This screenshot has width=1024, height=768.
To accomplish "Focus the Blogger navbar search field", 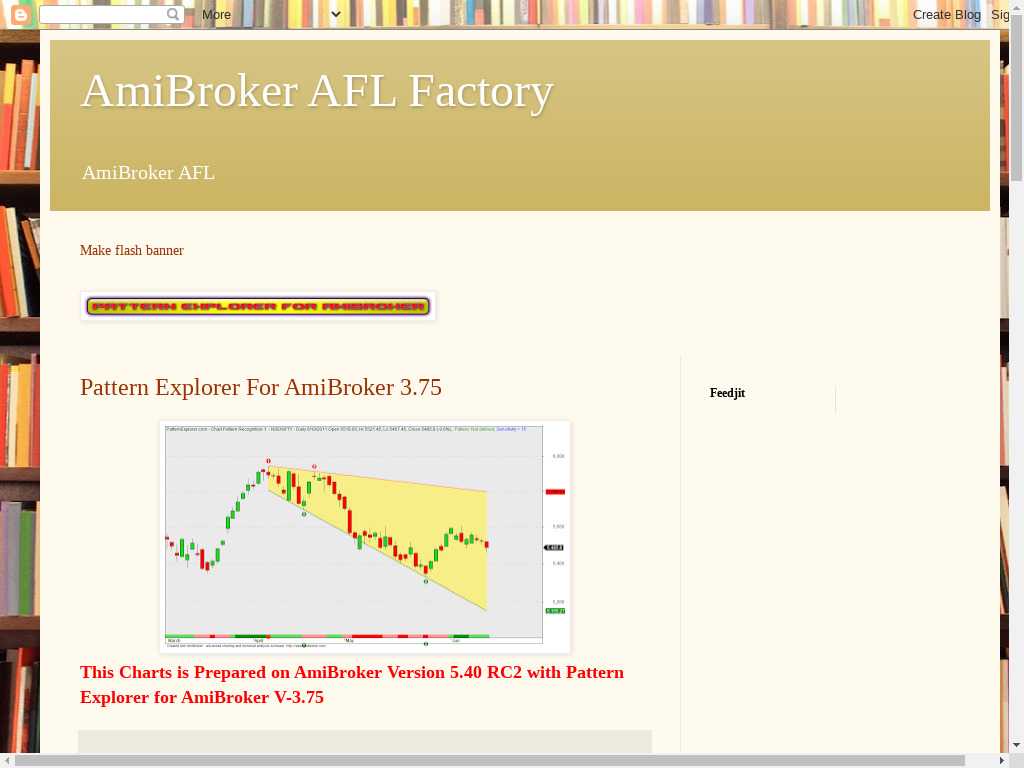I will [x=111, y=14].
